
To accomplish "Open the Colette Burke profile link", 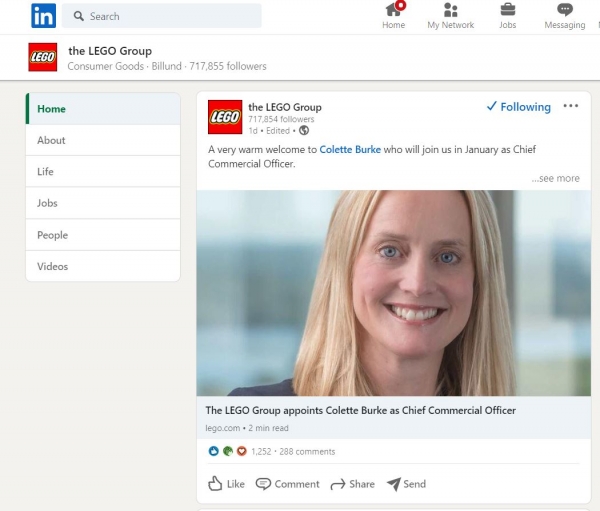I will tap(350, 149).
